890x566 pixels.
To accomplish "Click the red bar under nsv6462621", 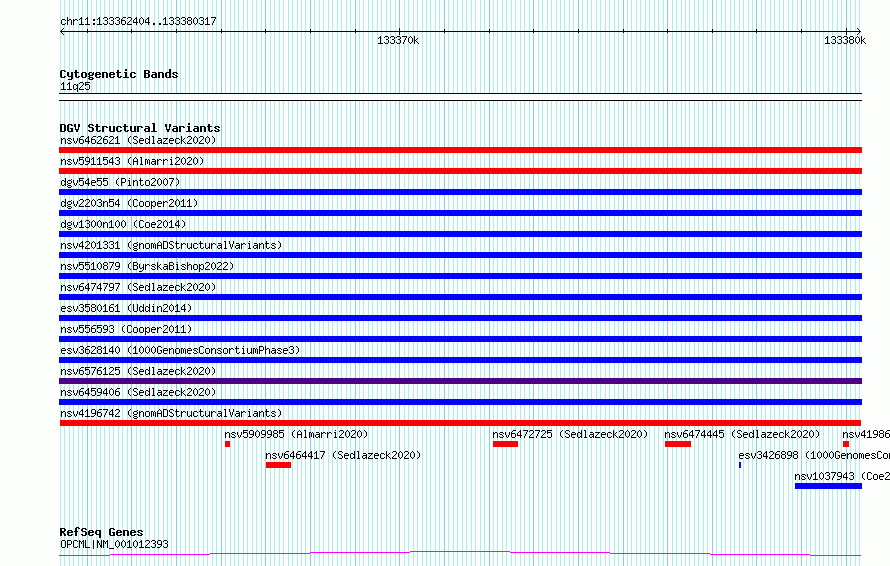I will pyautogui.click(x=460, y=150).
